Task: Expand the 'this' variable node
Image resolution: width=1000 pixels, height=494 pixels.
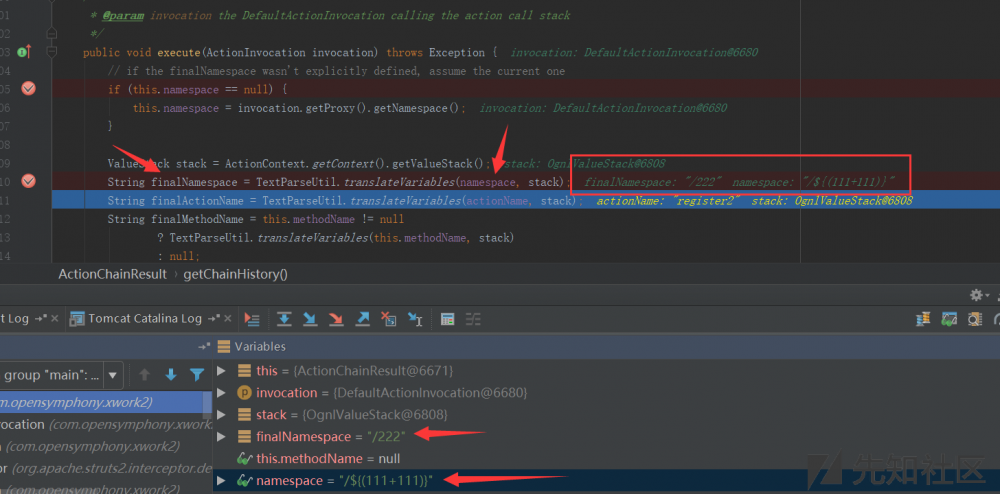Action: 221,370
